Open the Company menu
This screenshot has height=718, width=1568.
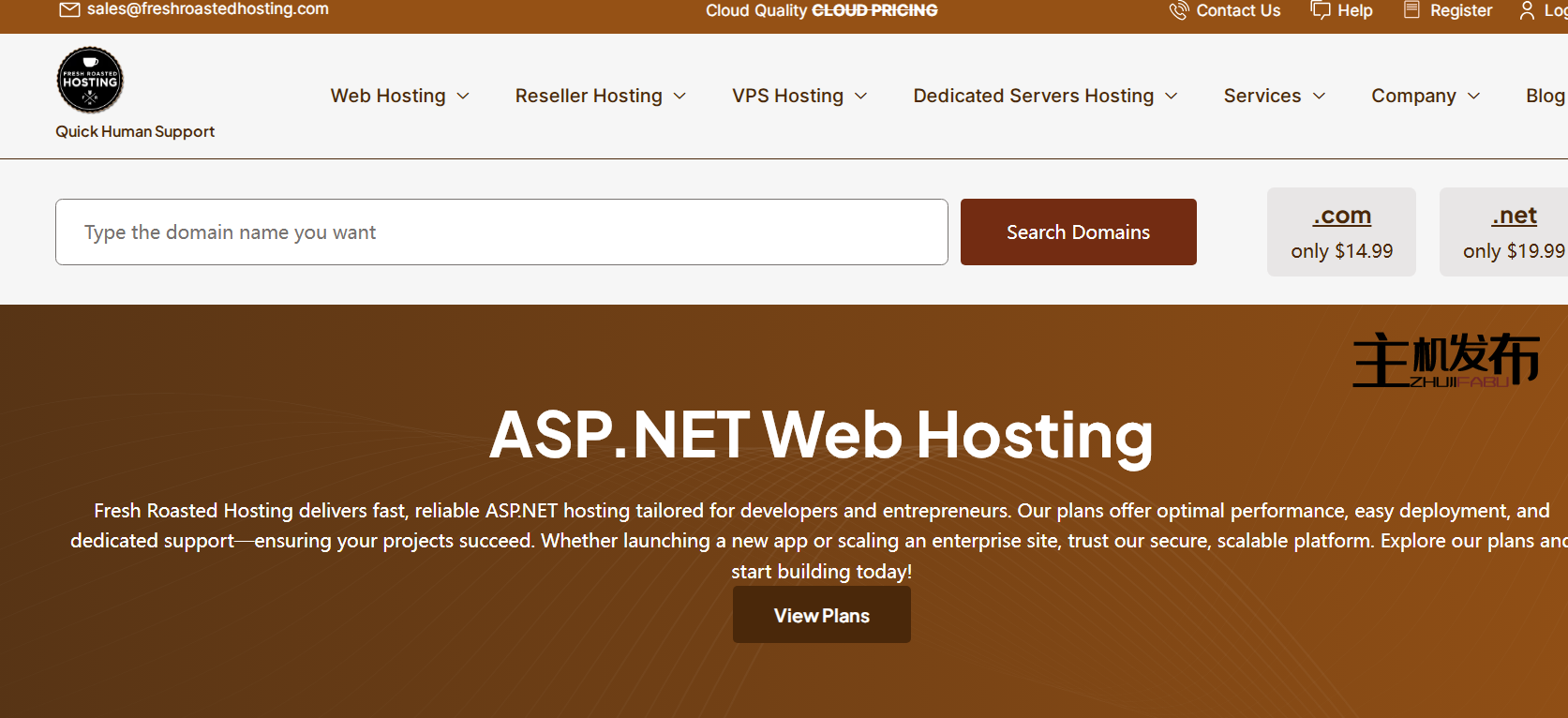(1425, 97)
